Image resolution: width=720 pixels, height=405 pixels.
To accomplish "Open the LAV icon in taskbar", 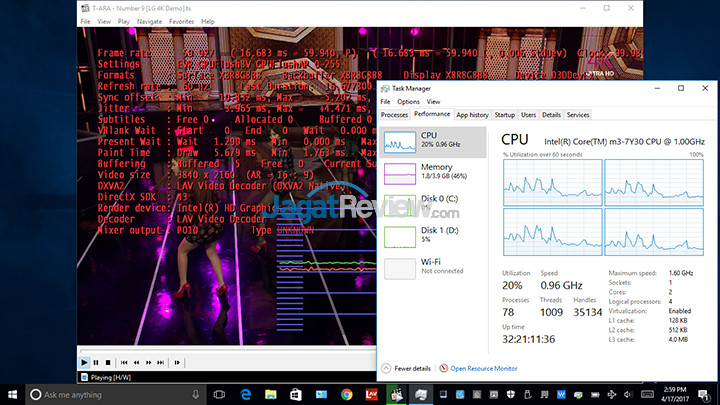I will tap(371, 394).
